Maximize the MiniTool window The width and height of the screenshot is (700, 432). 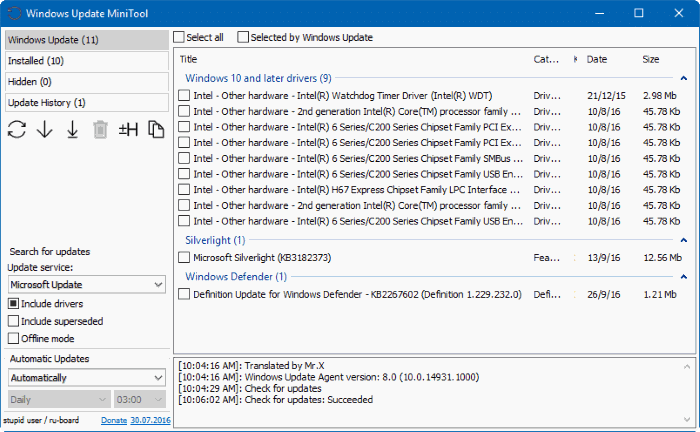639,13
